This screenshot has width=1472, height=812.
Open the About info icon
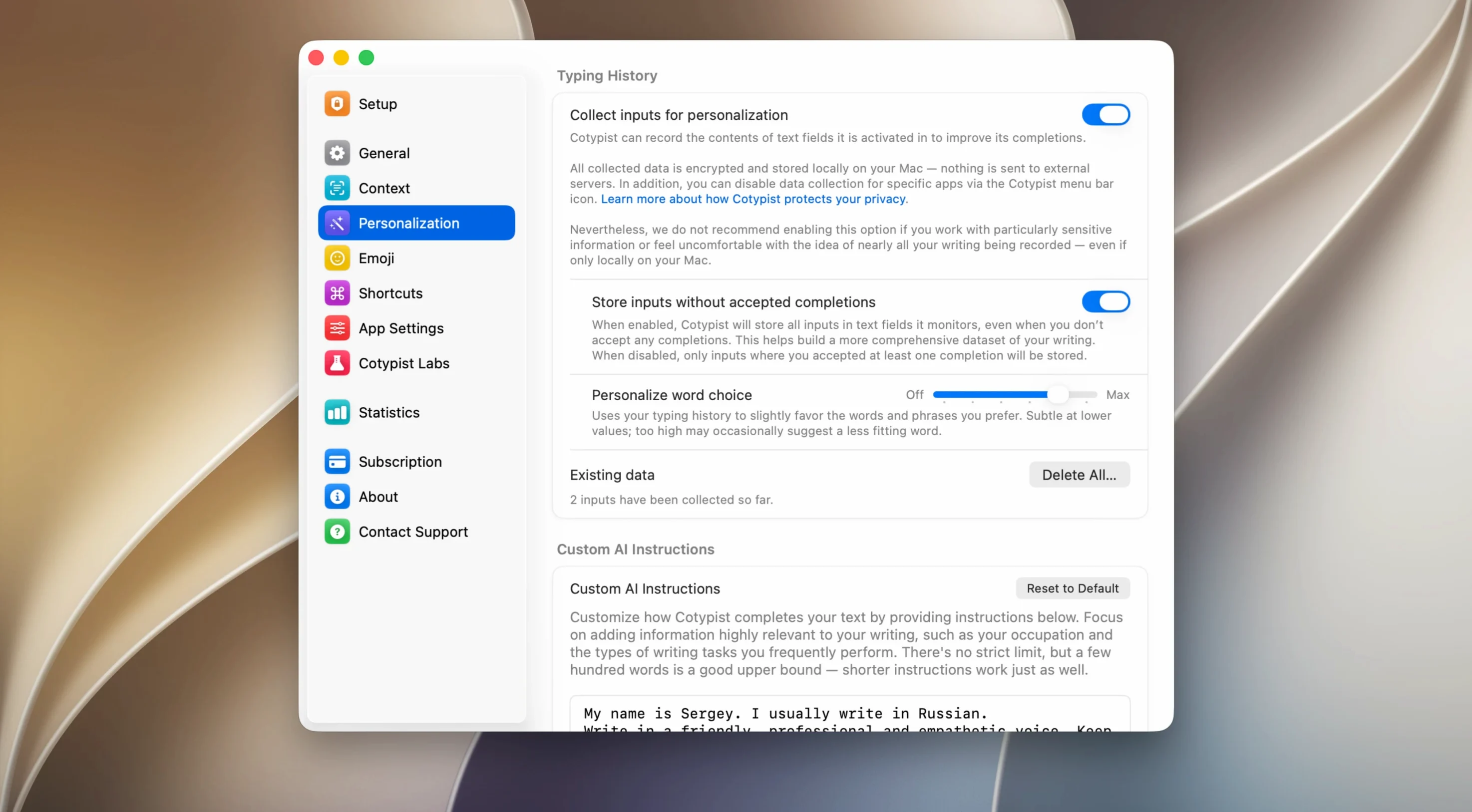(x=337, y=497)
